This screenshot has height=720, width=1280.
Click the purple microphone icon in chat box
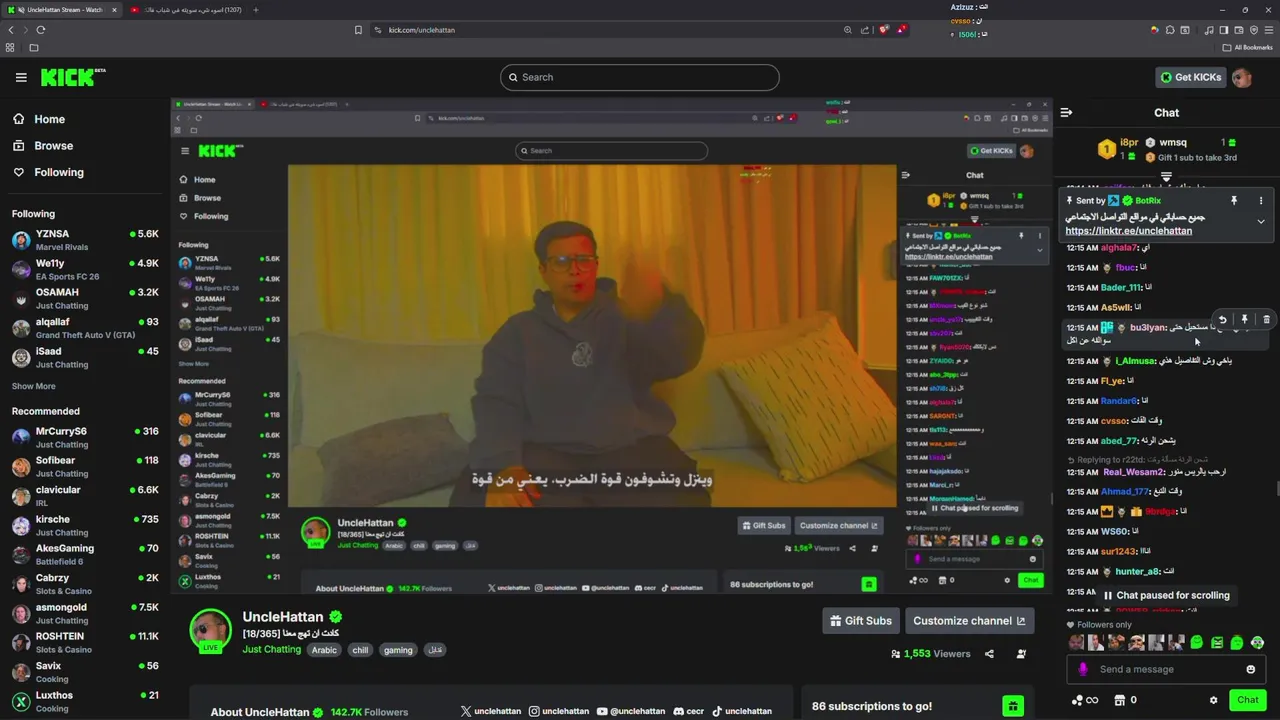tap(1083, 669)
